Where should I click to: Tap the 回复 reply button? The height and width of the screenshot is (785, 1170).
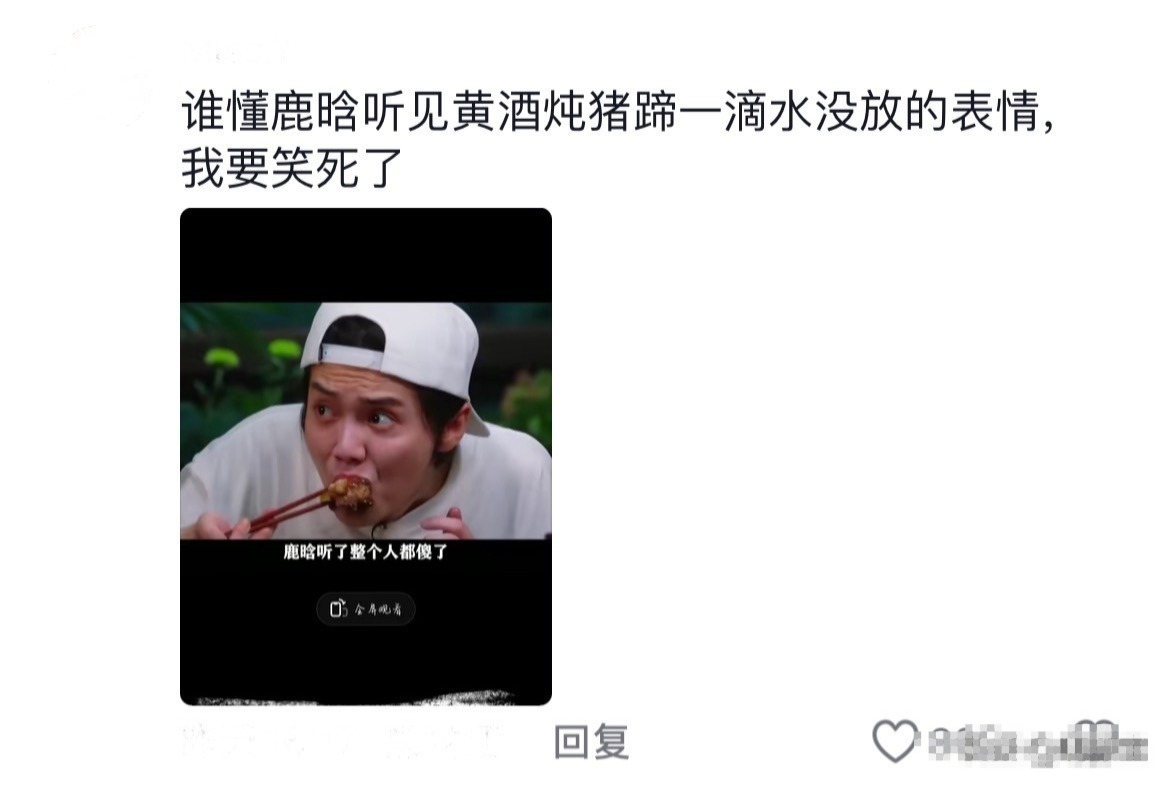click(592, 742)
